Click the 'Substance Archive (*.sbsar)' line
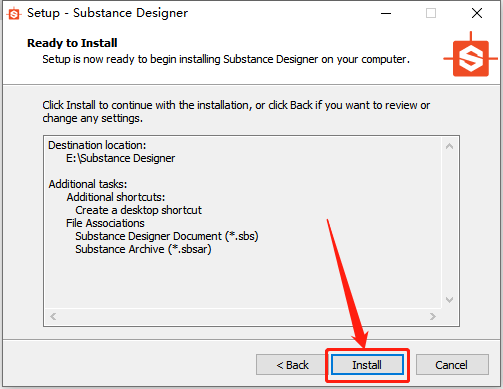Image resolution: width=503 pixels, height=389 pixels. coord(143,249)
